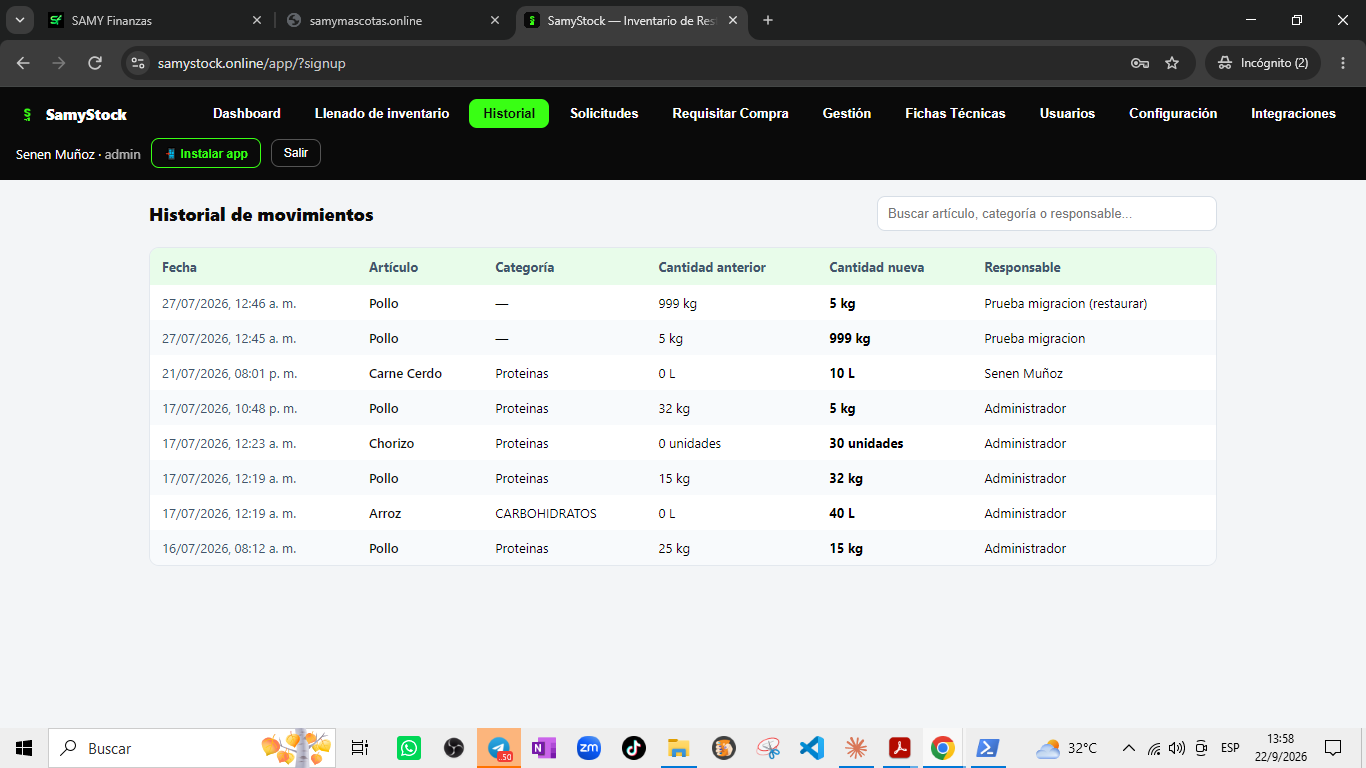Open Fichas Técnicas page
The height and width of the screenshot is (768, 1366).
click(x=955, y=114)
